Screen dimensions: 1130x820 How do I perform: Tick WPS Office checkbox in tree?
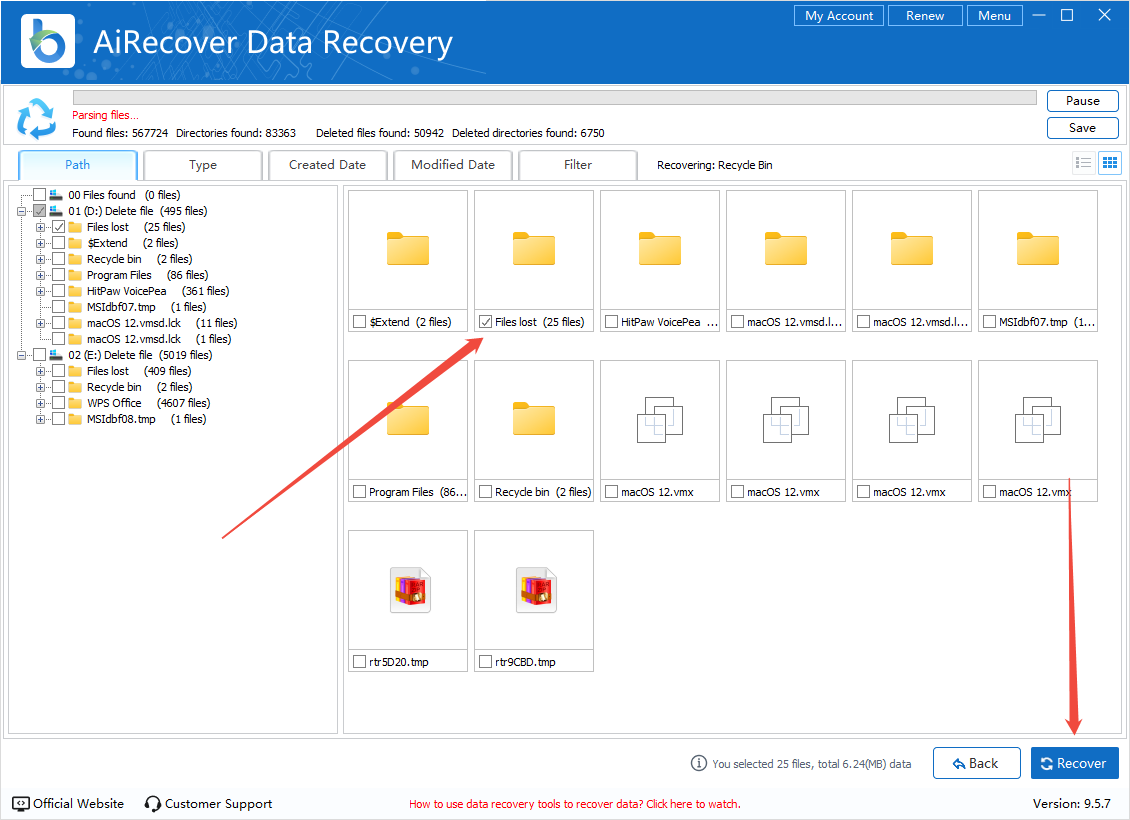click(59, 403)
